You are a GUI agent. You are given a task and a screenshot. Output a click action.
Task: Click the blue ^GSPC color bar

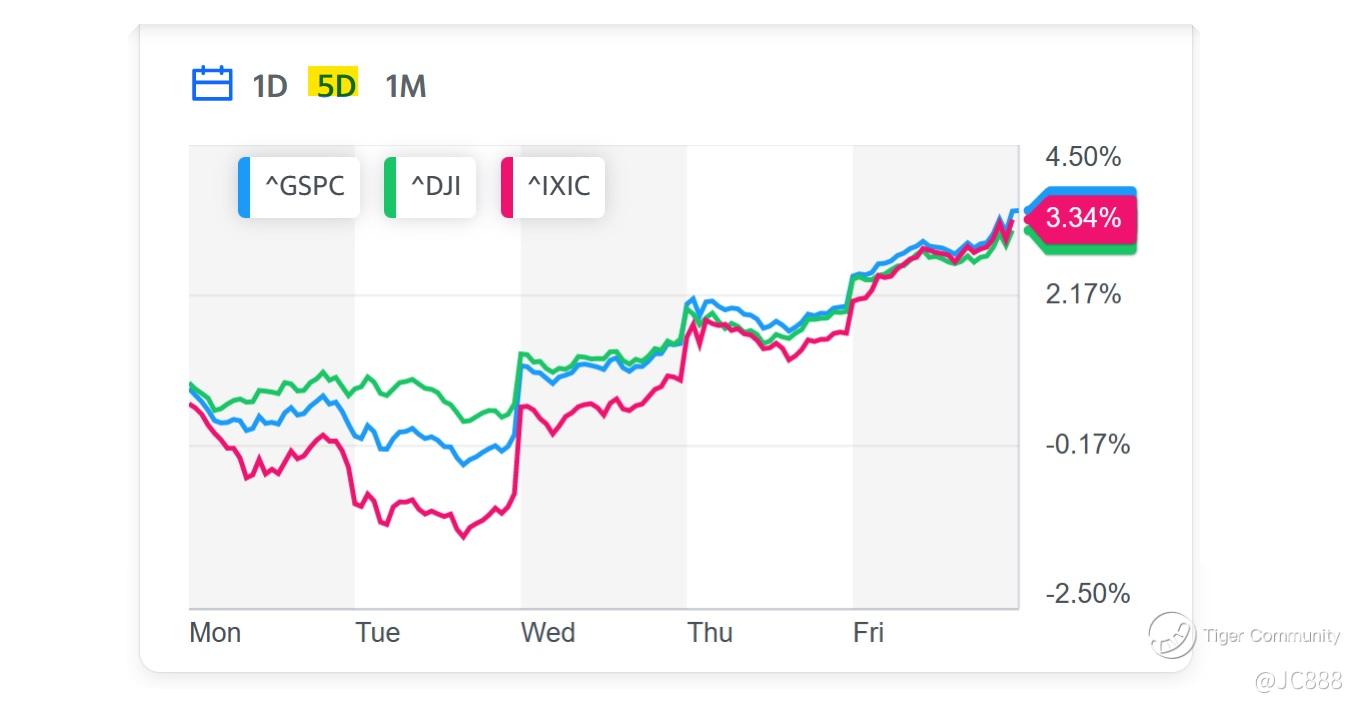click(244, 187)
